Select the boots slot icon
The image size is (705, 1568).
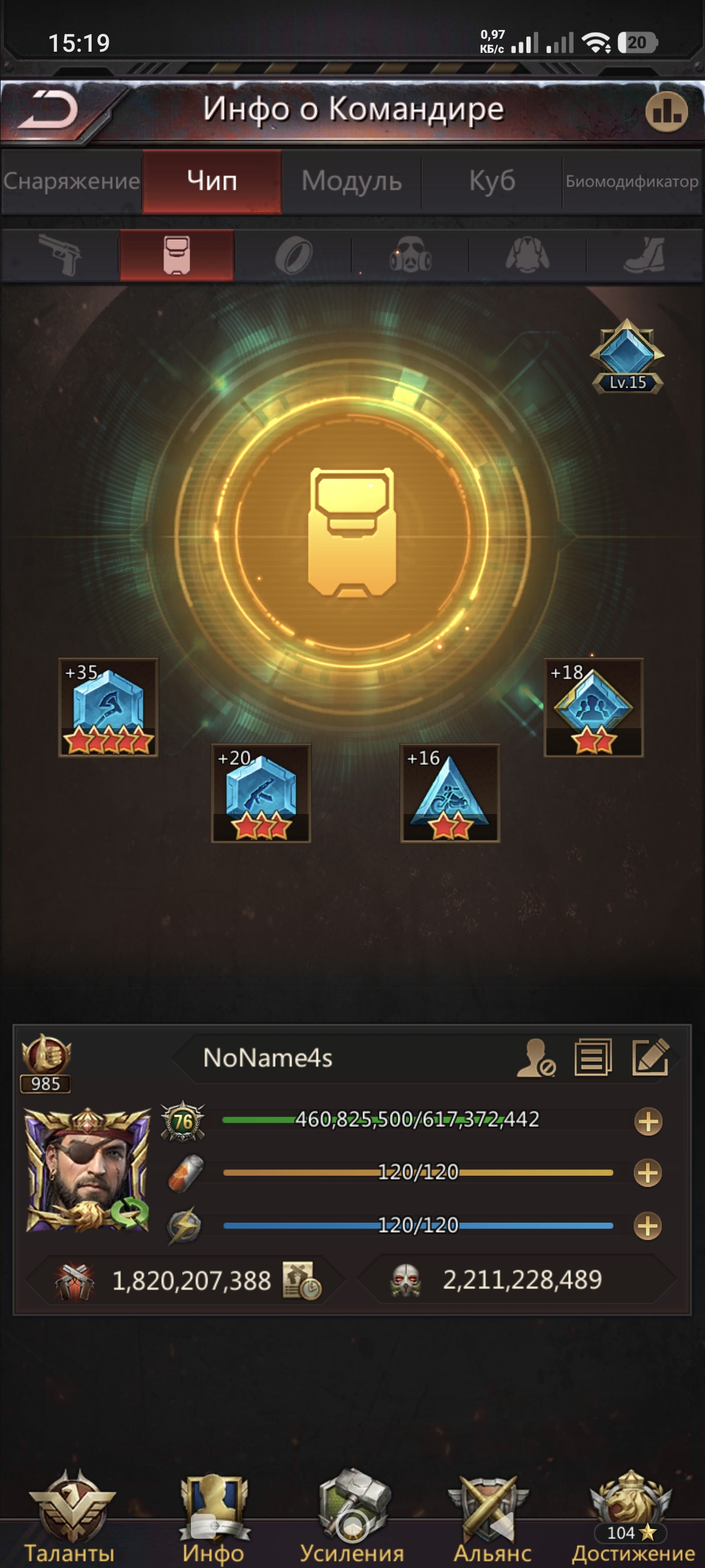pyautogui.click(x=644, y=254)
